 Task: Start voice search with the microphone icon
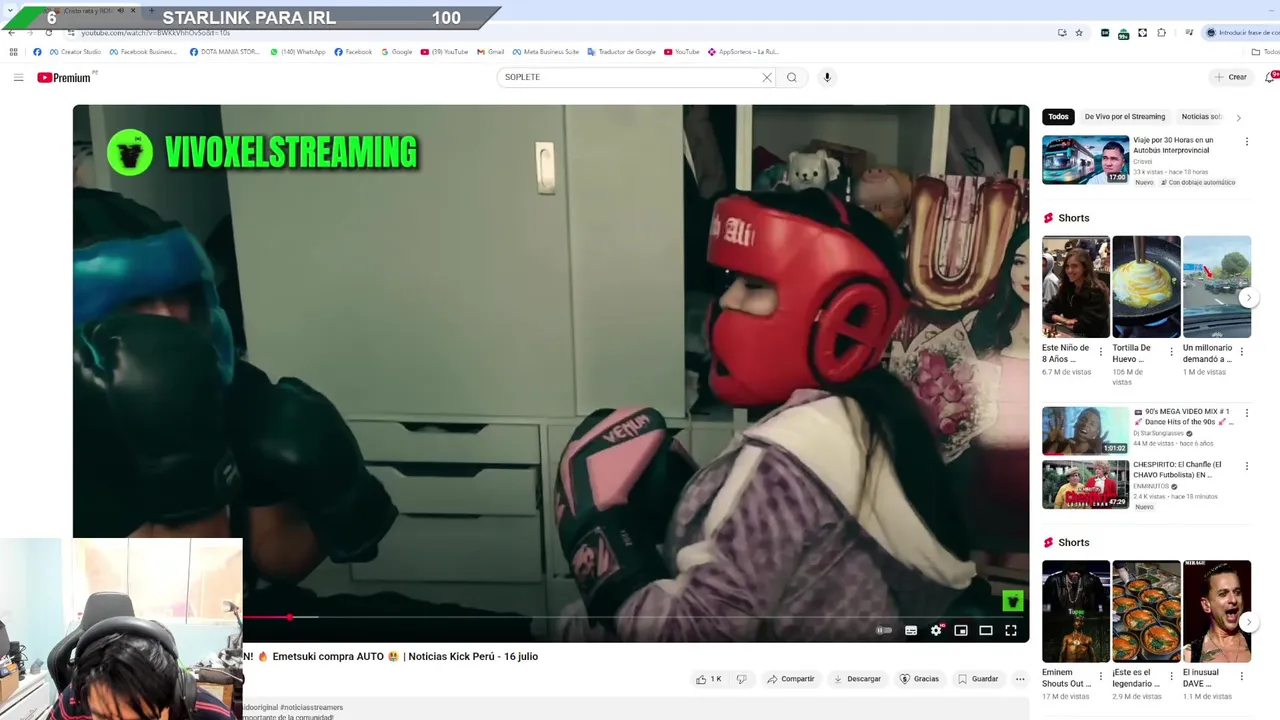click(x=827, y=77)
